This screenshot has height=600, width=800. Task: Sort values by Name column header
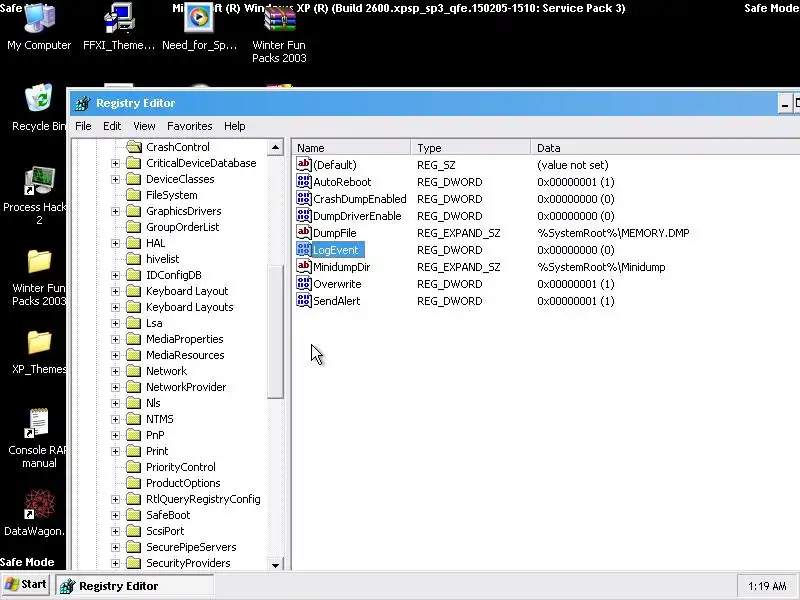(x=352, y=148)
